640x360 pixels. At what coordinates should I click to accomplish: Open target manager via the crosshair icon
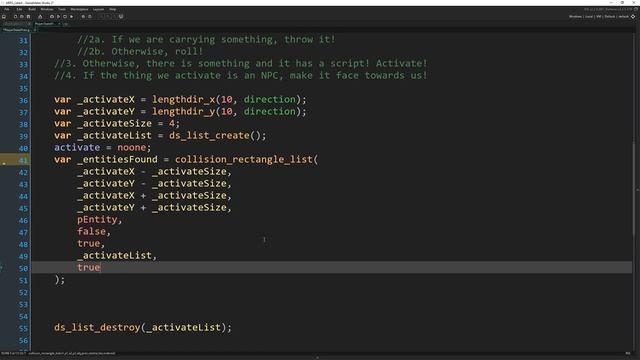point(633,17)
